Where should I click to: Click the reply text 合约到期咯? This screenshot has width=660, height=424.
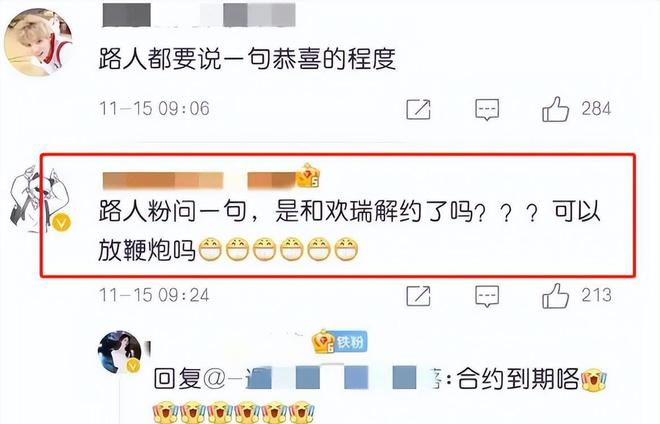click(x=519, y=378)
